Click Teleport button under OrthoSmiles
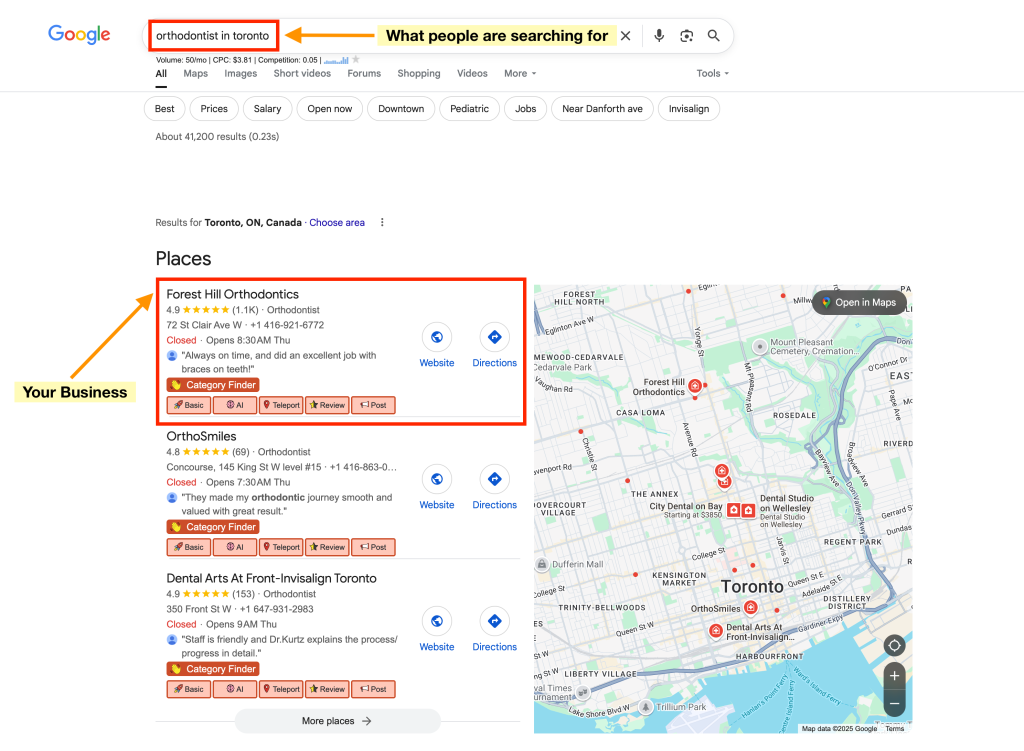 281,547
